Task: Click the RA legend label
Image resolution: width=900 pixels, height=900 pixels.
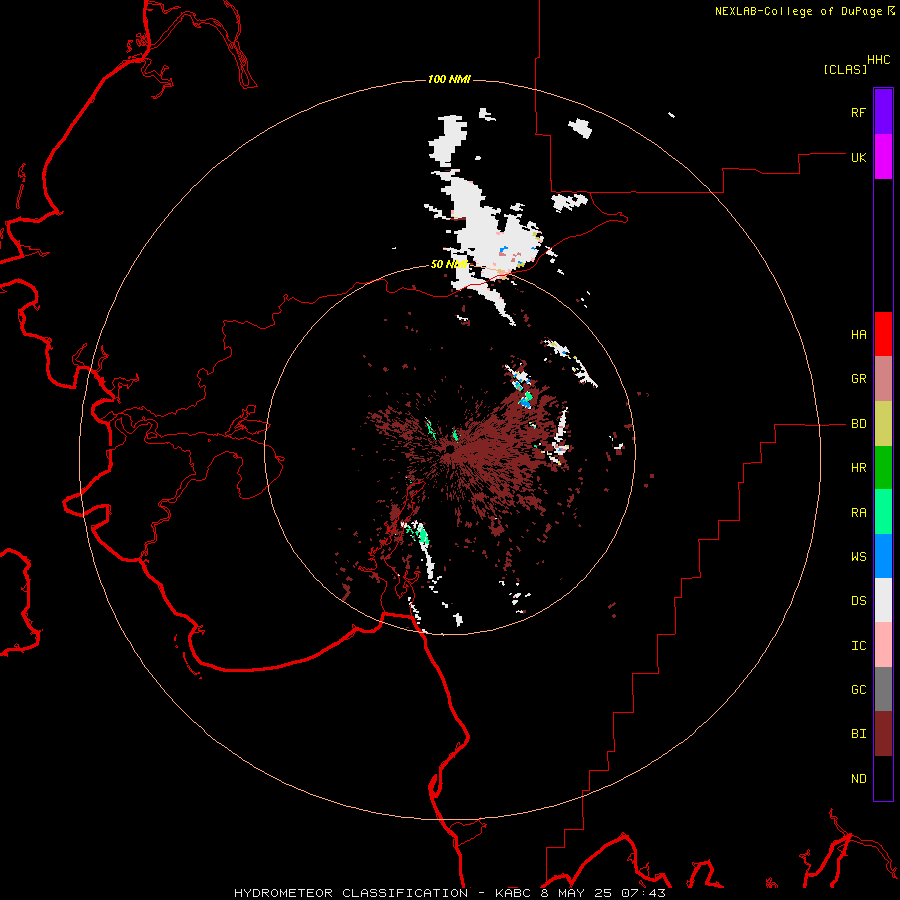Action: pyautogui.click(x=858, y=513)
